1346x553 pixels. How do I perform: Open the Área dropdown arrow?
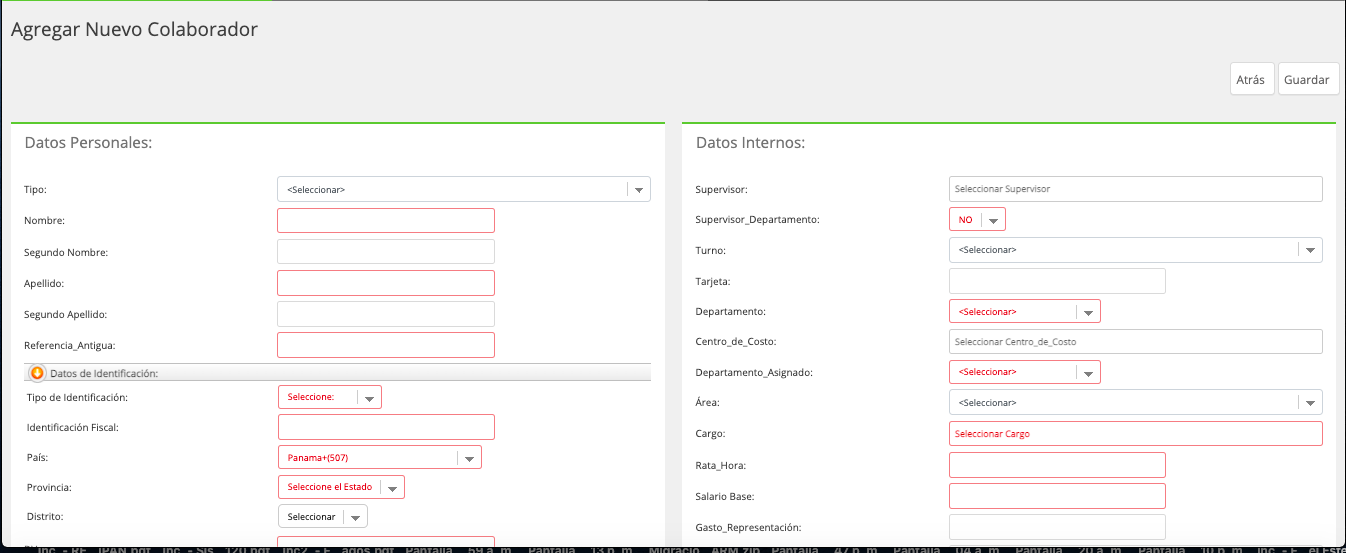(x=1310, y=402)
